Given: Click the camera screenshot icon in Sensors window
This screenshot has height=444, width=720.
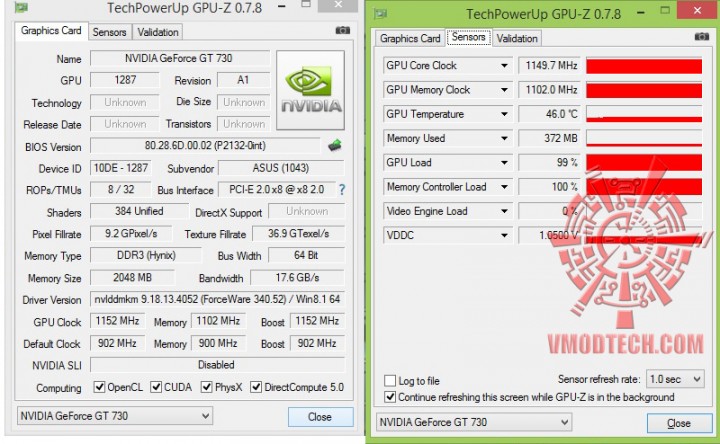Looking at the screenshot, I should pyautogui.click(x=701, y=36).
